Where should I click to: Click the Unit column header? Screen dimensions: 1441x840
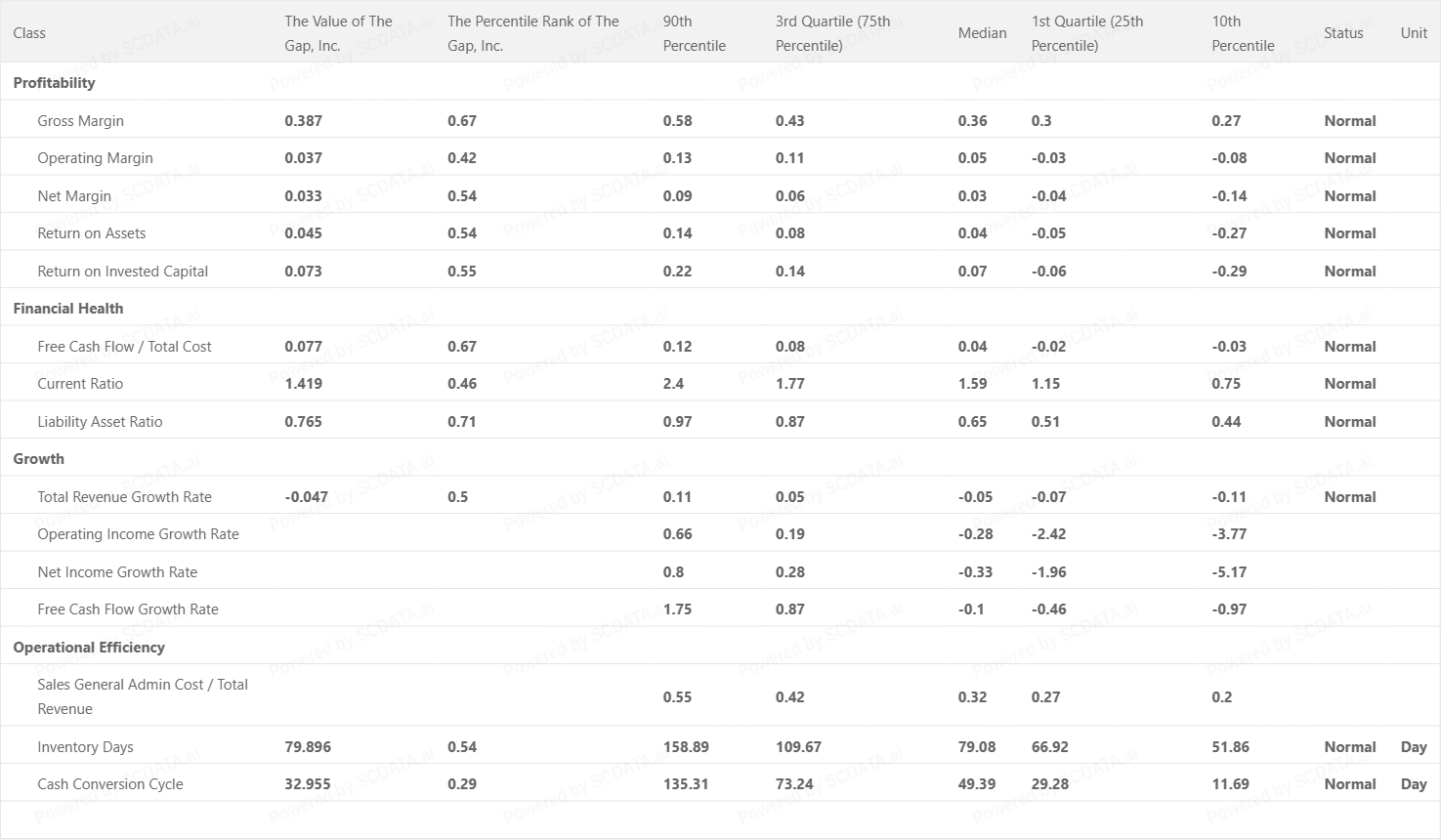pos(1414,33)
